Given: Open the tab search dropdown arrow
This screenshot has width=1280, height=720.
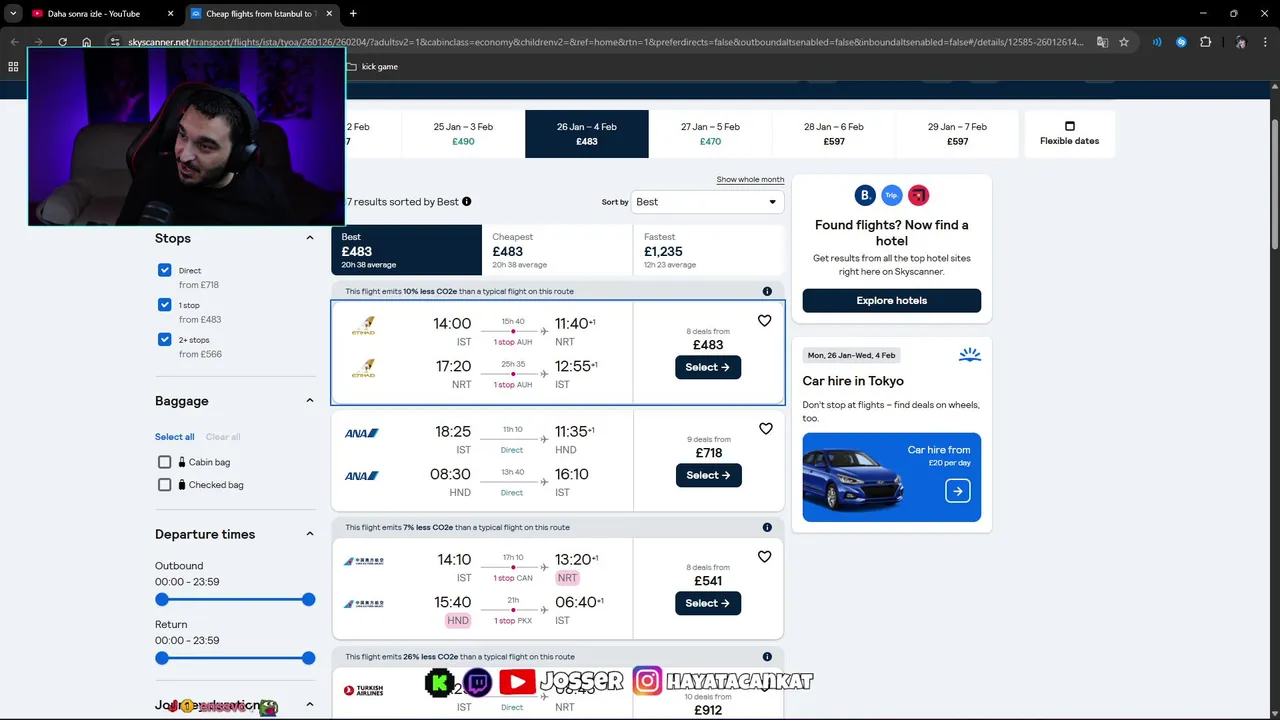Looking at the screenshot, I should (x=13, y=14).
